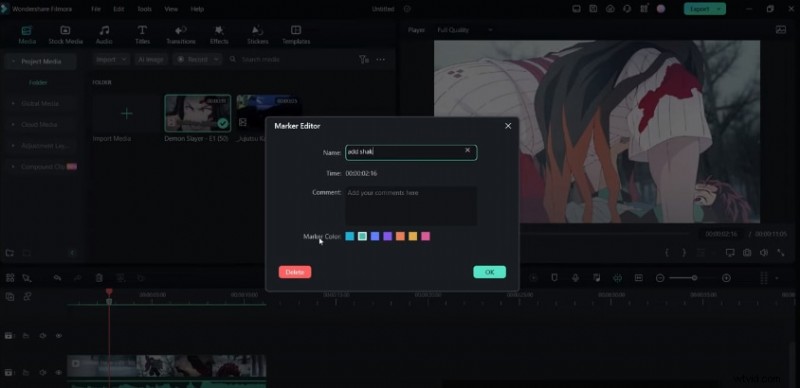
Task: Choose the pink marker color swatch
Action: pos(426,236)
